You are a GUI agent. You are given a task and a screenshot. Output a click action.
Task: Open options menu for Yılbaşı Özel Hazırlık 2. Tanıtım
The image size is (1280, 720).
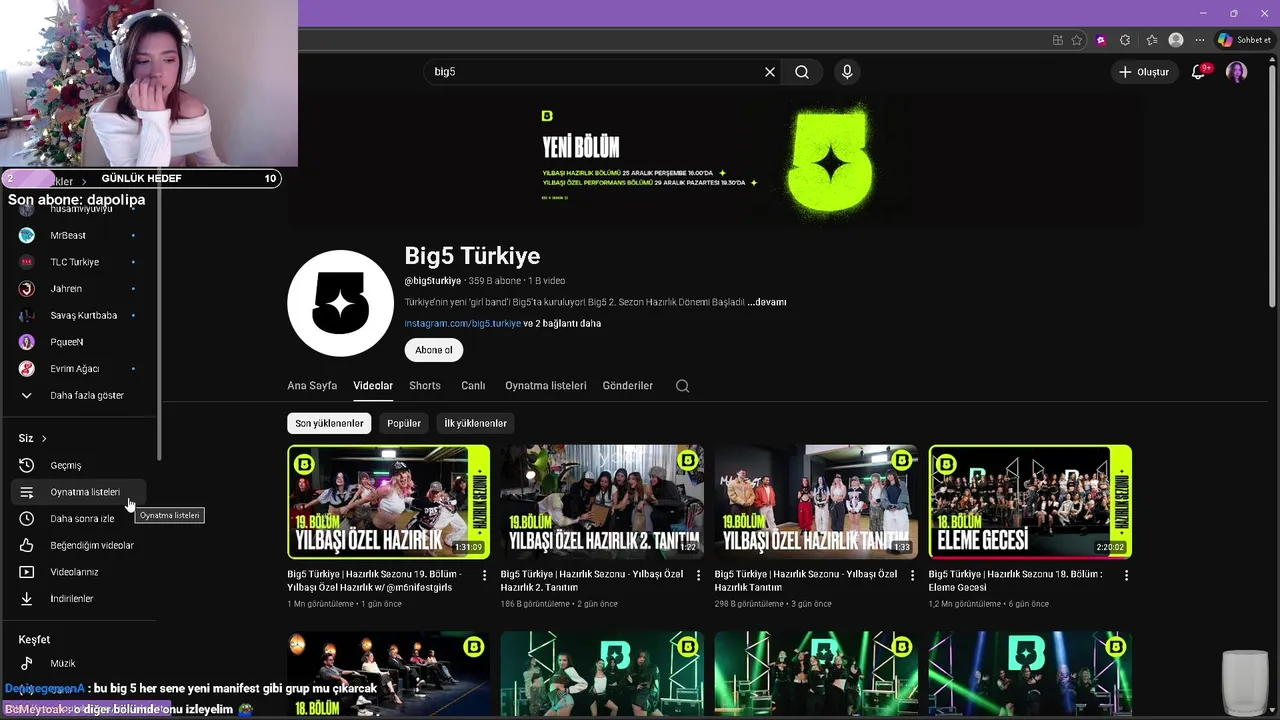(x=698, y=575)
